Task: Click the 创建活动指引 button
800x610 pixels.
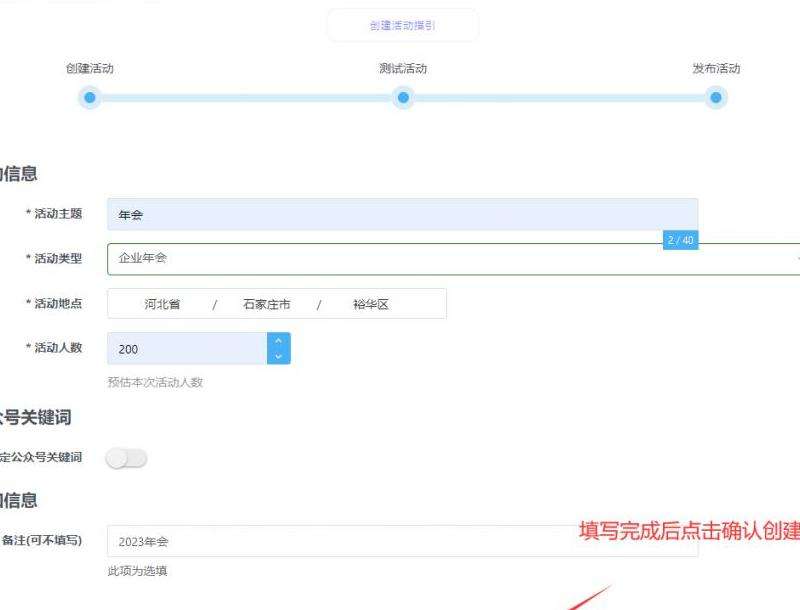Action: (402, 25)
